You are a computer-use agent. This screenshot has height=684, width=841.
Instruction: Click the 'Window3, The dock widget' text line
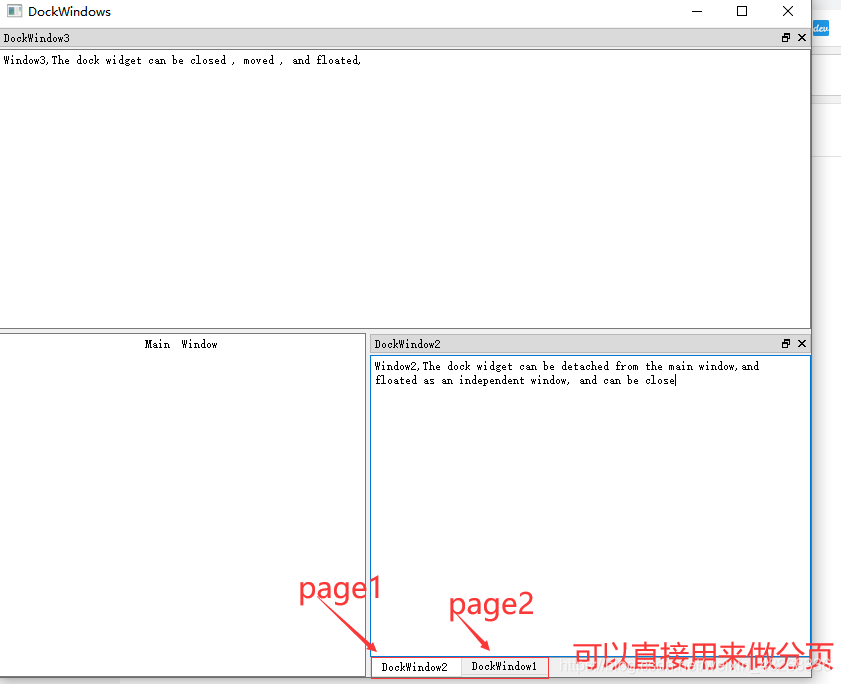182,60
